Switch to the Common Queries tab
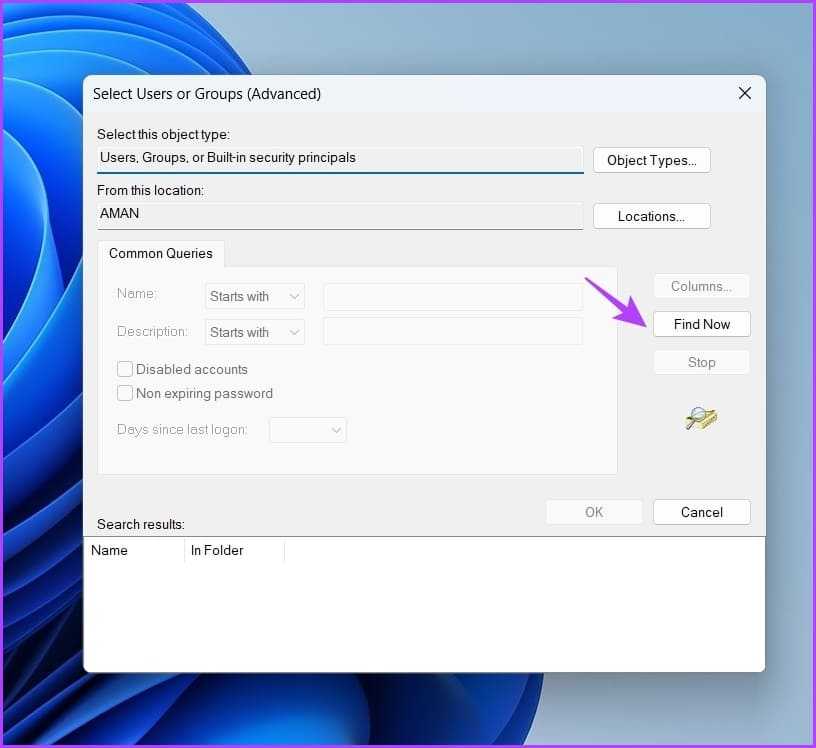This screenshot has height=748, width=816. click(162, 253)
